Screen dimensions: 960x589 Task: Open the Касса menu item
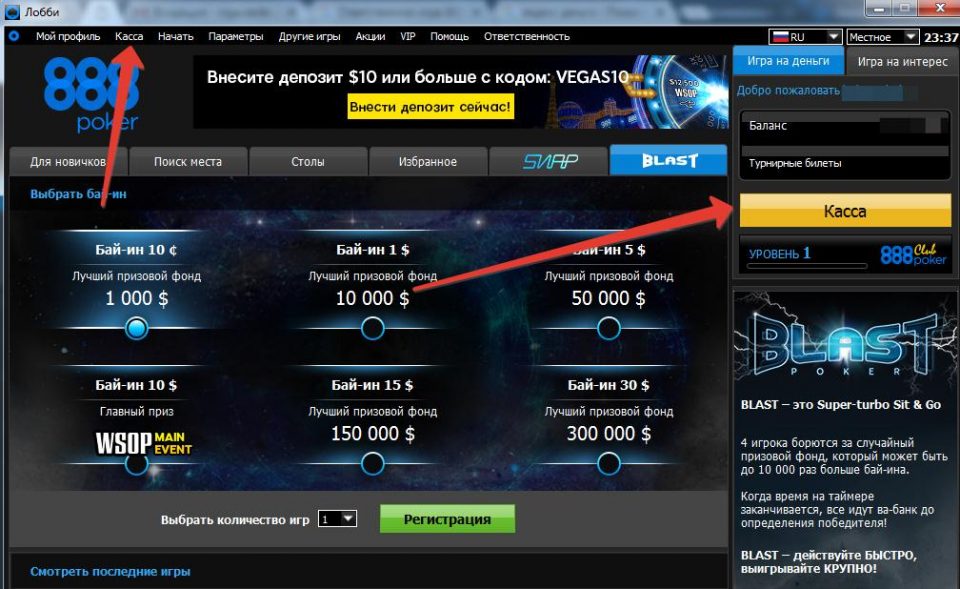pyautogui.click(x=129, y=36)
